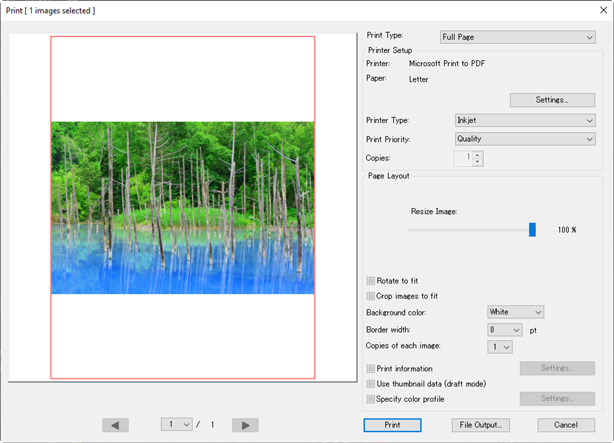
Task: Enable Rotate to fit checkbox
Action: click(x=370, y=281)
